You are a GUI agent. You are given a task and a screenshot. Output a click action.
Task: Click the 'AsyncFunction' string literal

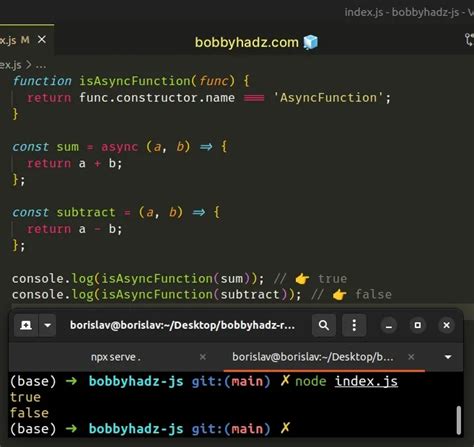click(x=328, y=98)
